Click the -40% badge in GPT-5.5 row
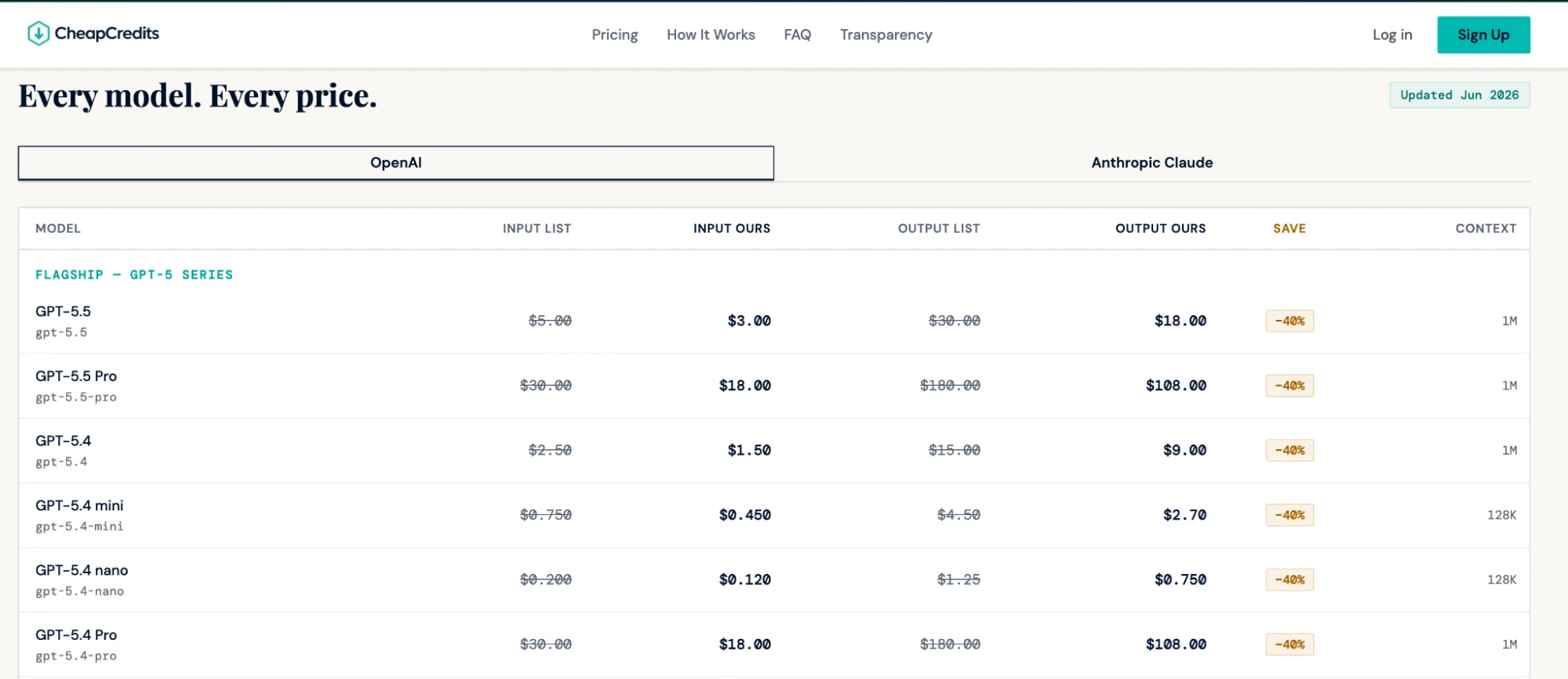1568x679 pixels. 1290,321
